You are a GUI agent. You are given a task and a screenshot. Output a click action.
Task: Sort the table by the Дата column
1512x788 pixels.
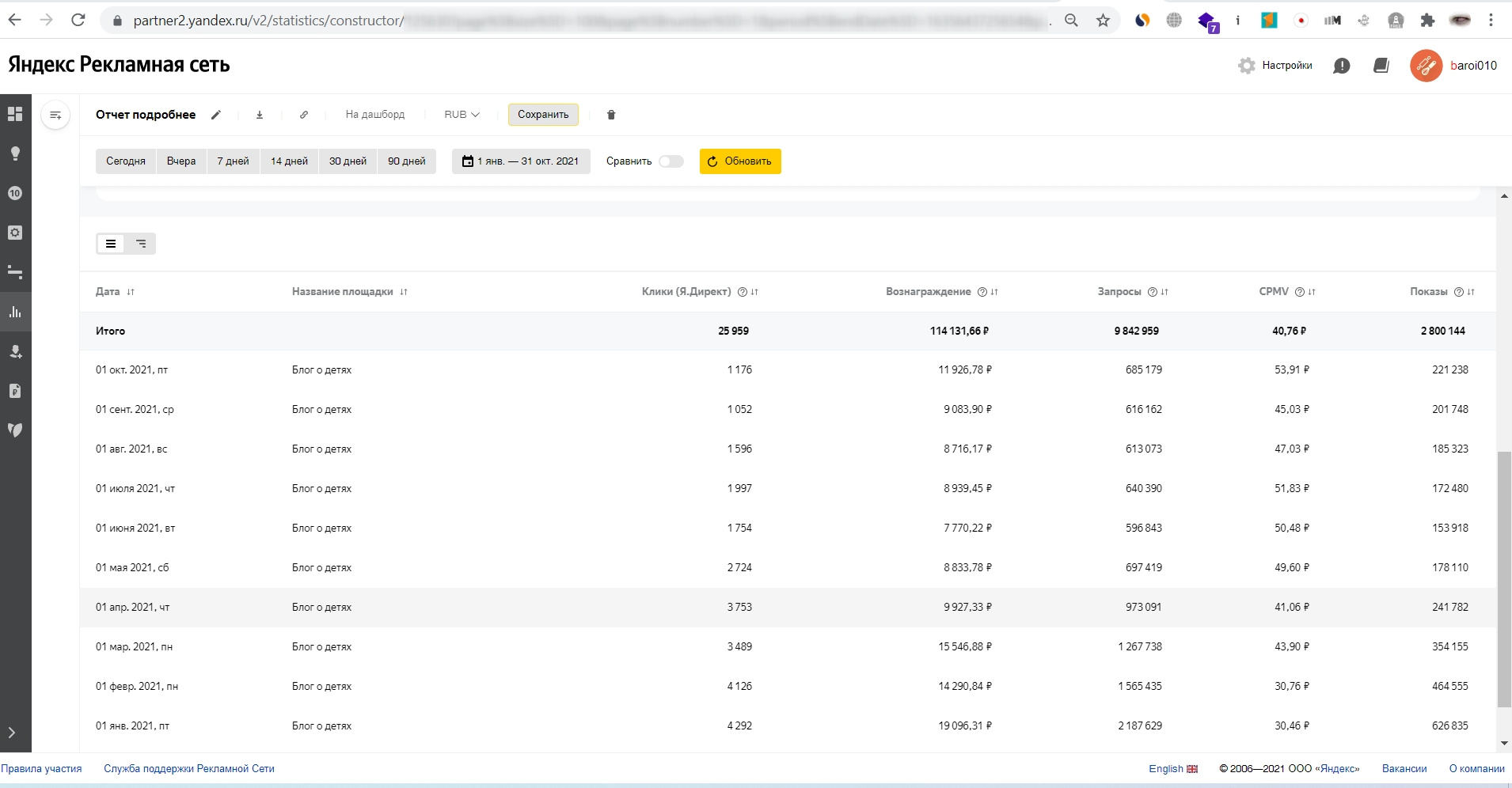131,292
